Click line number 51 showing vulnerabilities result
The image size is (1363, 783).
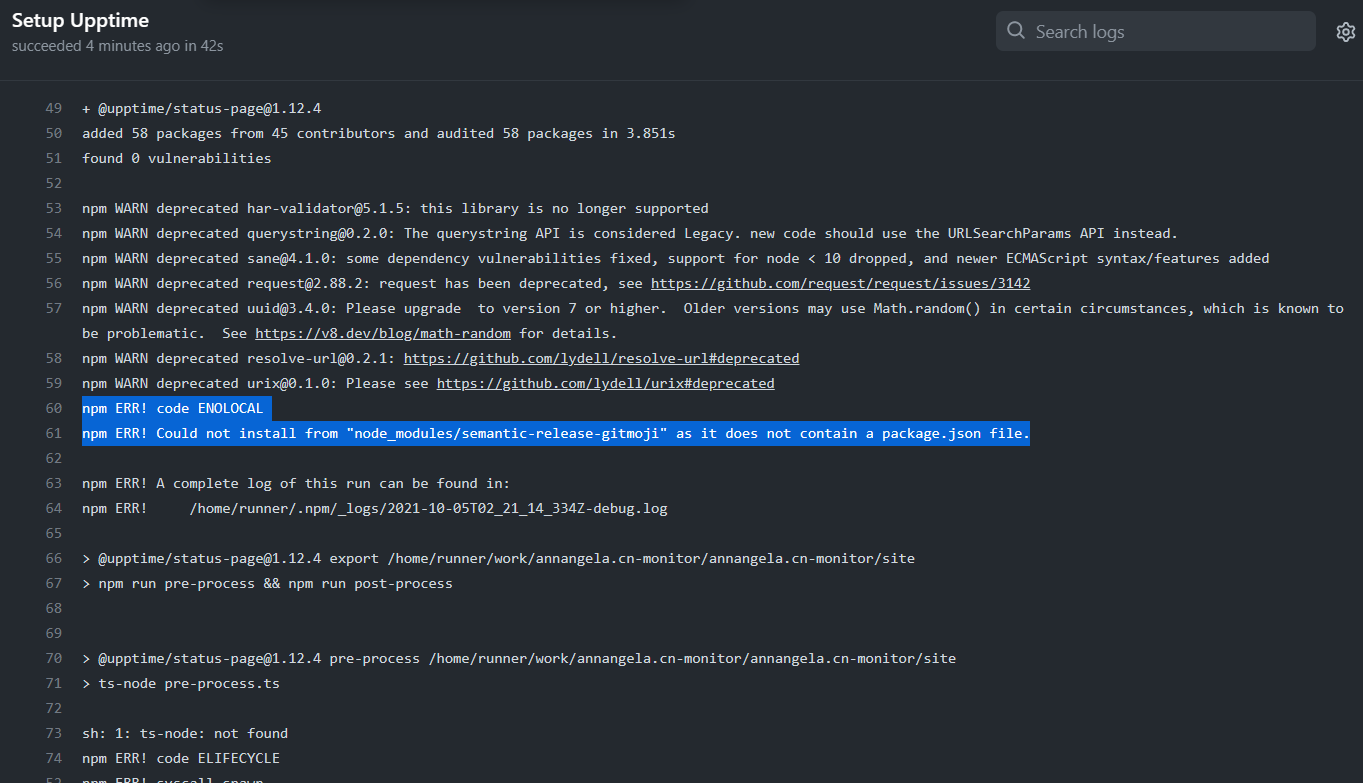[52, 157]
